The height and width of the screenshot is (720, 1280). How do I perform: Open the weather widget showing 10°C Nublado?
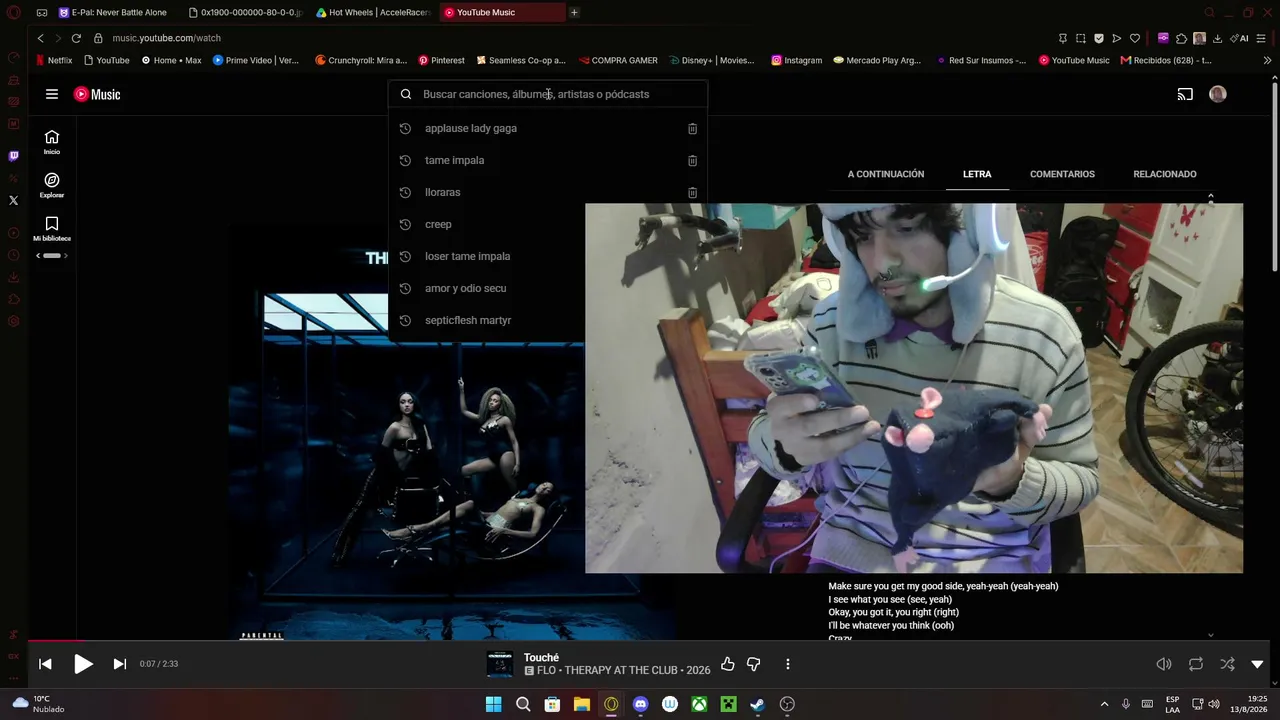point(38,704)
